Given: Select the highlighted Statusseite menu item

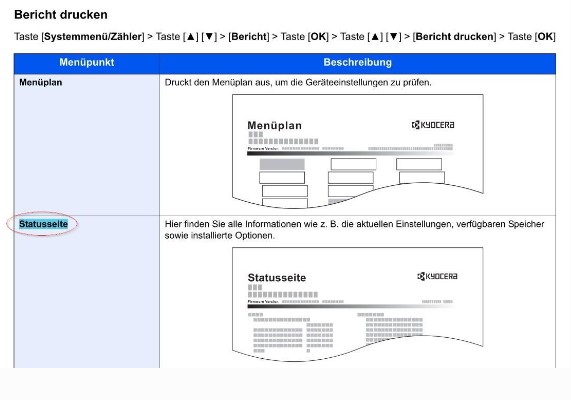Looking at the screenshot, I should 43,224.
